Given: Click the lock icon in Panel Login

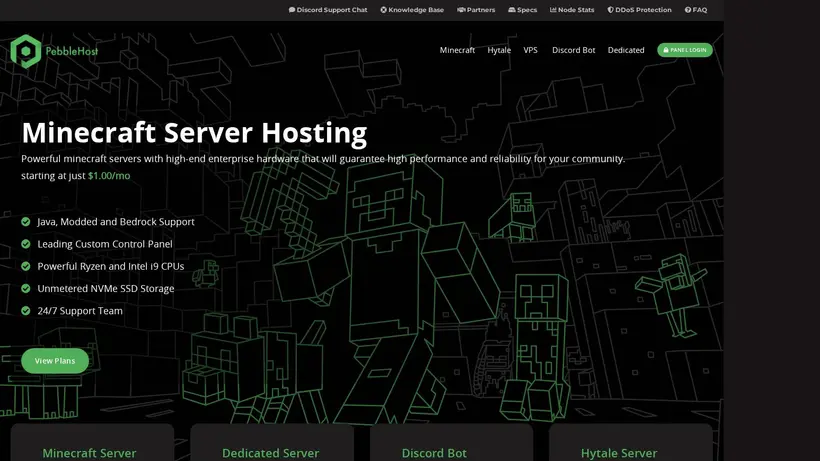Looking at the screenshot, I should pyautogui.click(x=666, y=50).
